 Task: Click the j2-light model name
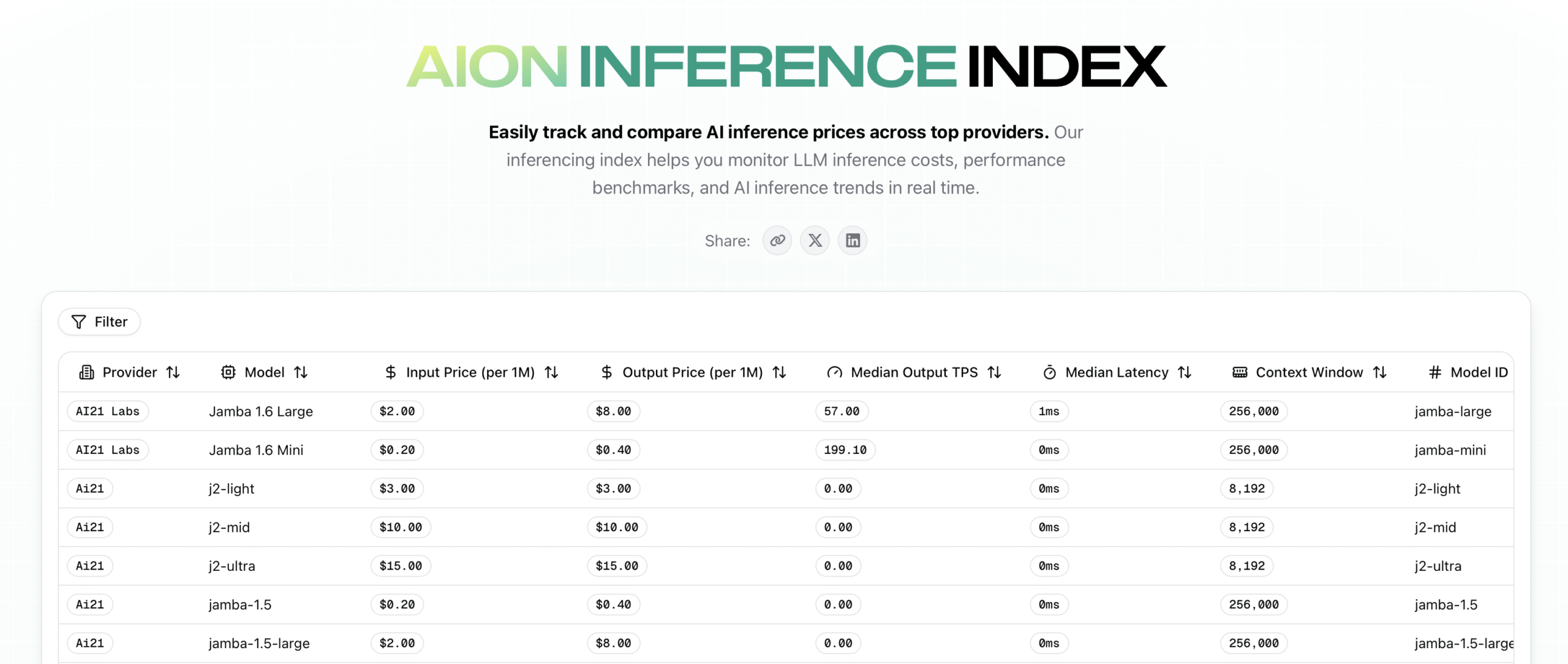click(232, 488)
